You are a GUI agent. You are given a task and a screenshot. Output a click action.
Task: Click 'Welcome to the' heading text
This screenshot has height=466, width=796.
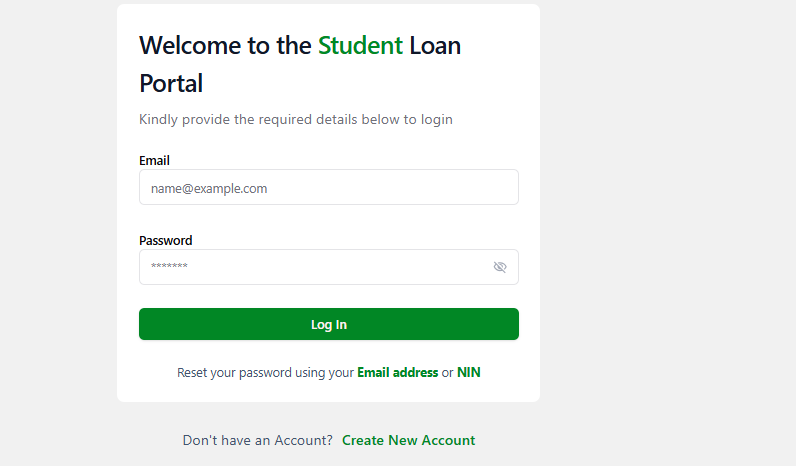point(225,45)
